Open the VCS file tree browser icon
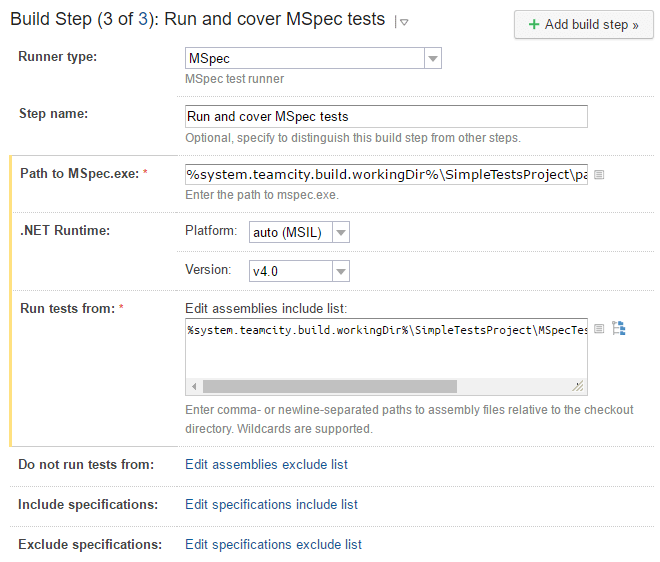The image size is (660, 562). tap(618, 329)
